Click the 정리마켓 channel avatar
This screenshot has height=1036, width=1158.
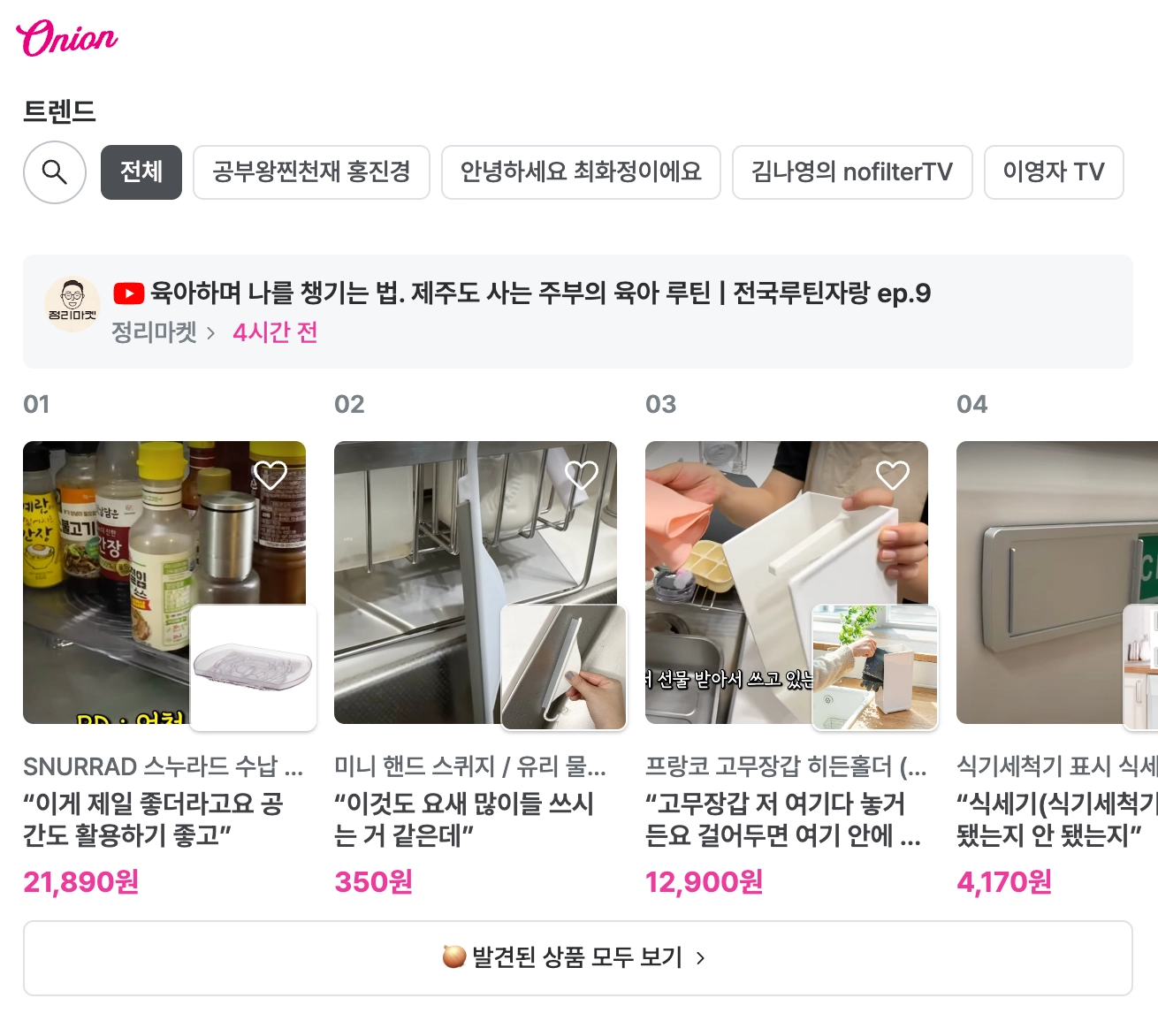[72, 305]
